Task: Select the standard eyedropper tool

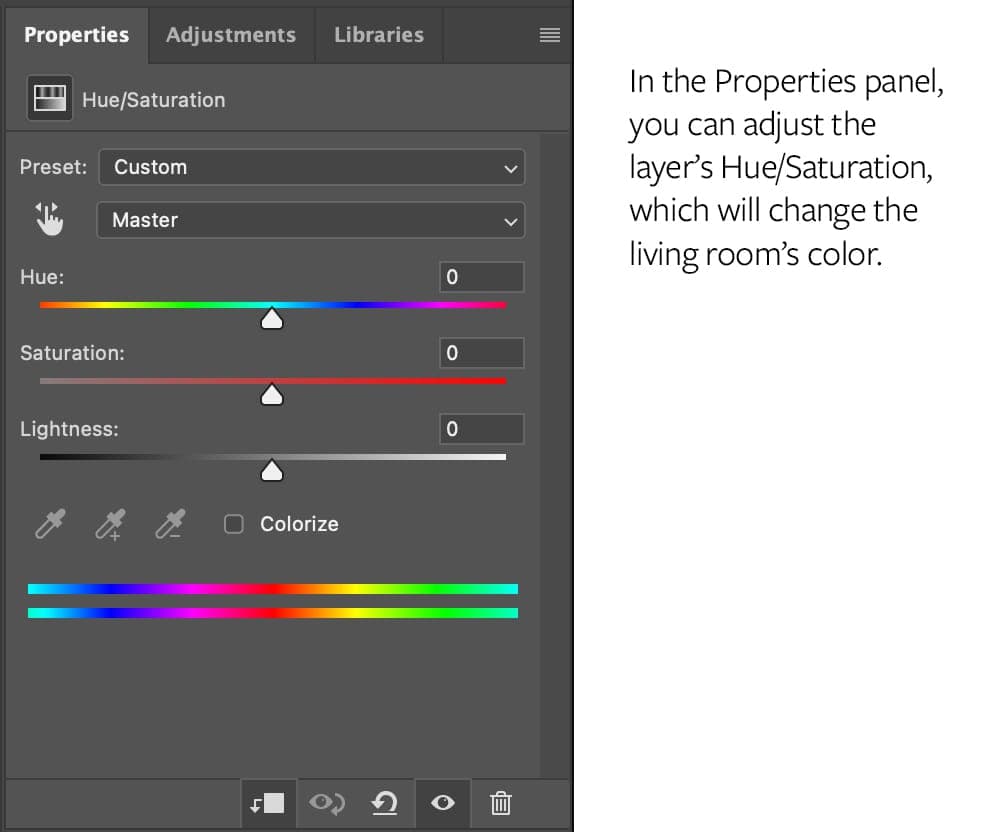Action: click(49, 523)
